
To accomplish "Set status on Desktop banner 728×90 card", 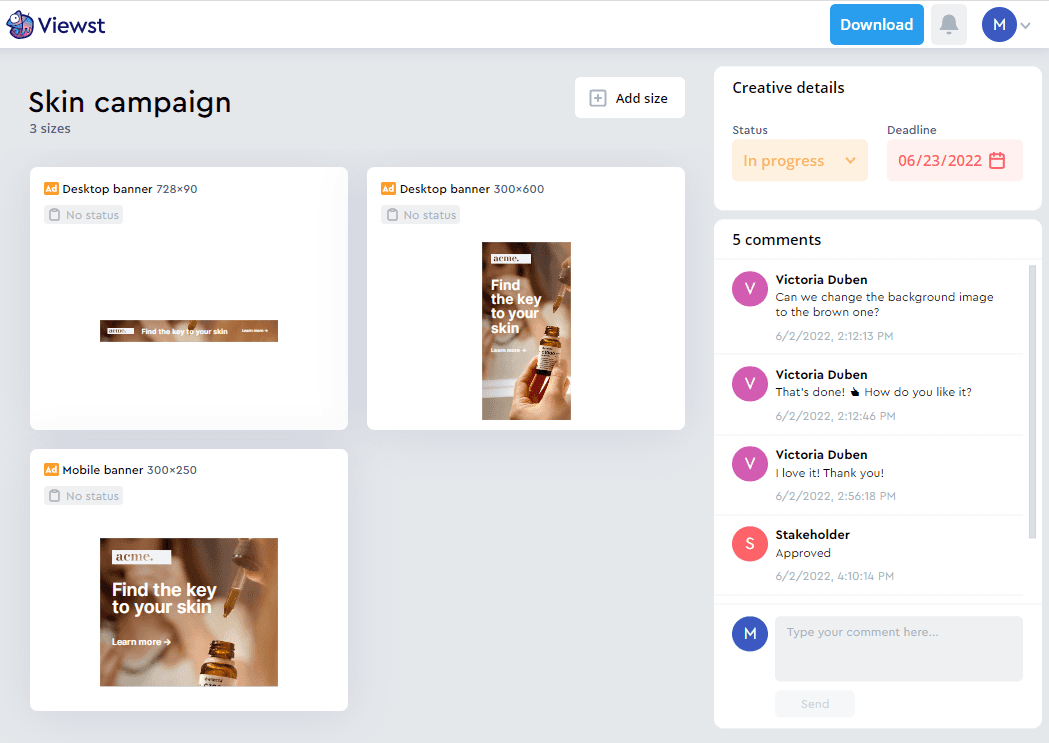I will tap(84, 215).
